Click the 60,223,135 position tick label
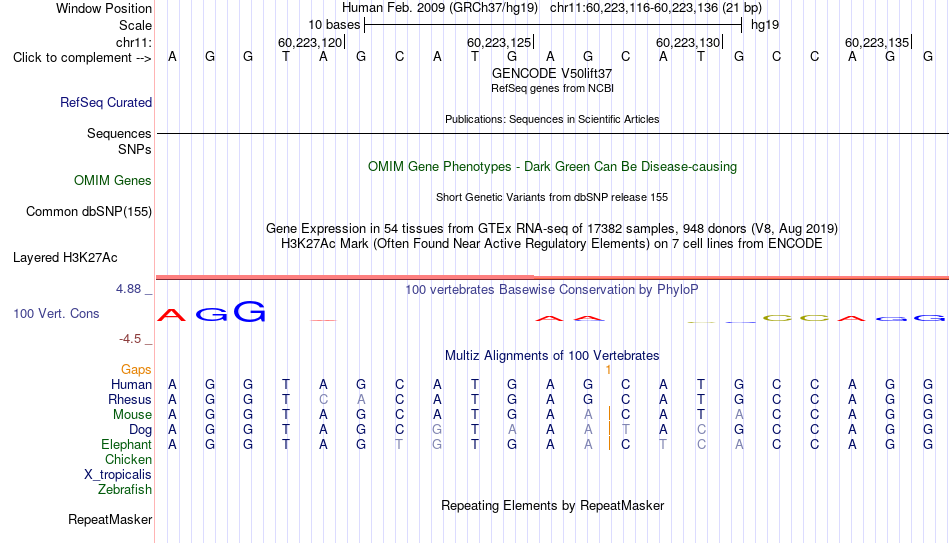950x543 pixels. 877,42
